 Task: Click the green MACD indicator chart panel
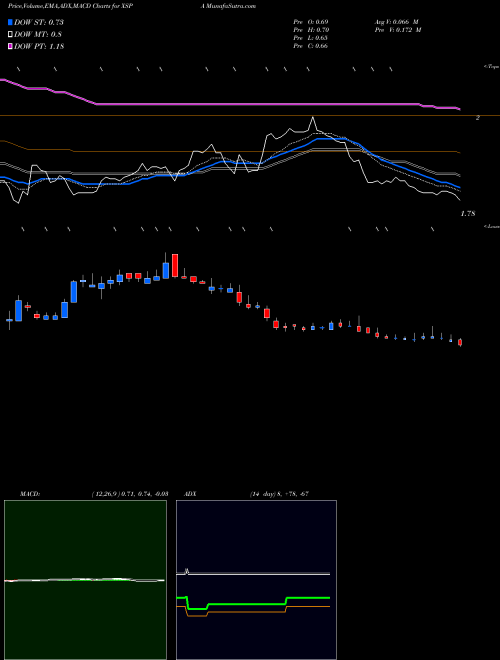(85, 580)
